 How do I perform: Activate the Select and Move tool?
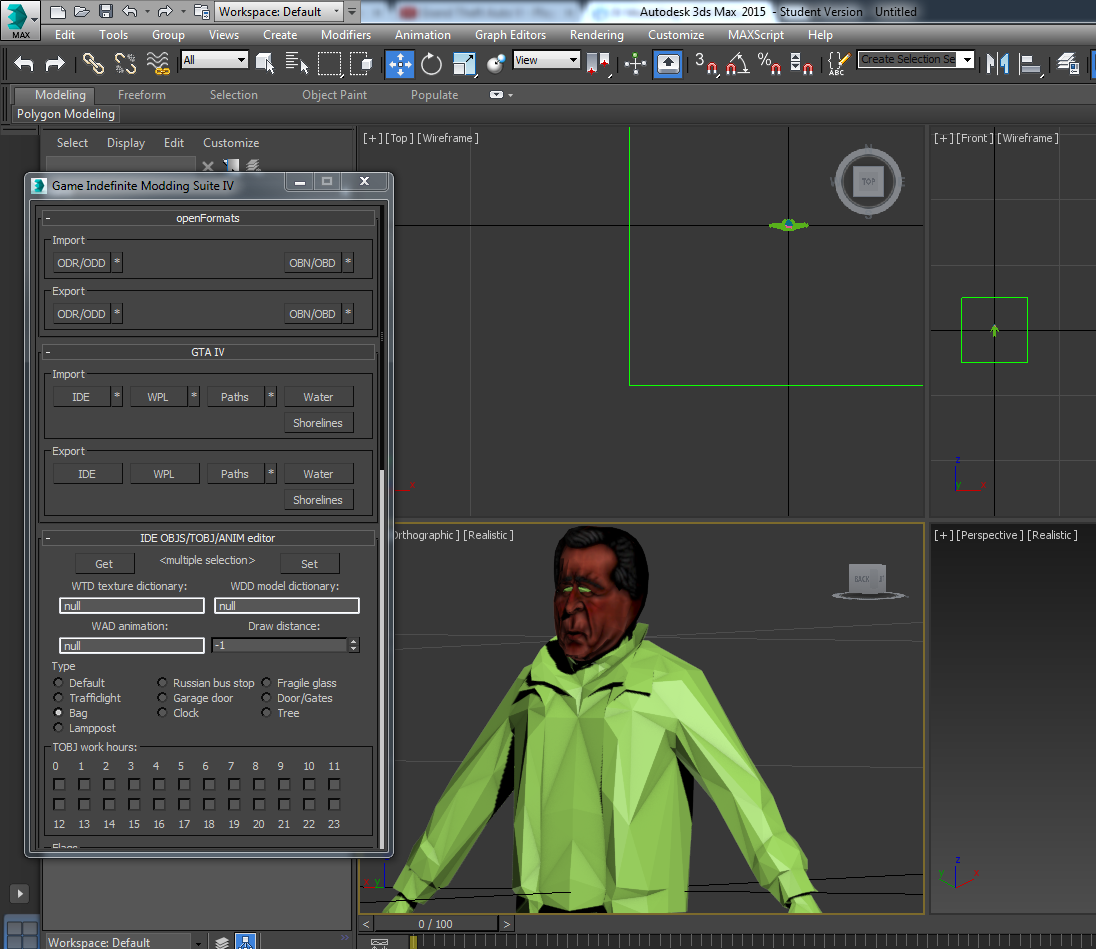[400, 64]
